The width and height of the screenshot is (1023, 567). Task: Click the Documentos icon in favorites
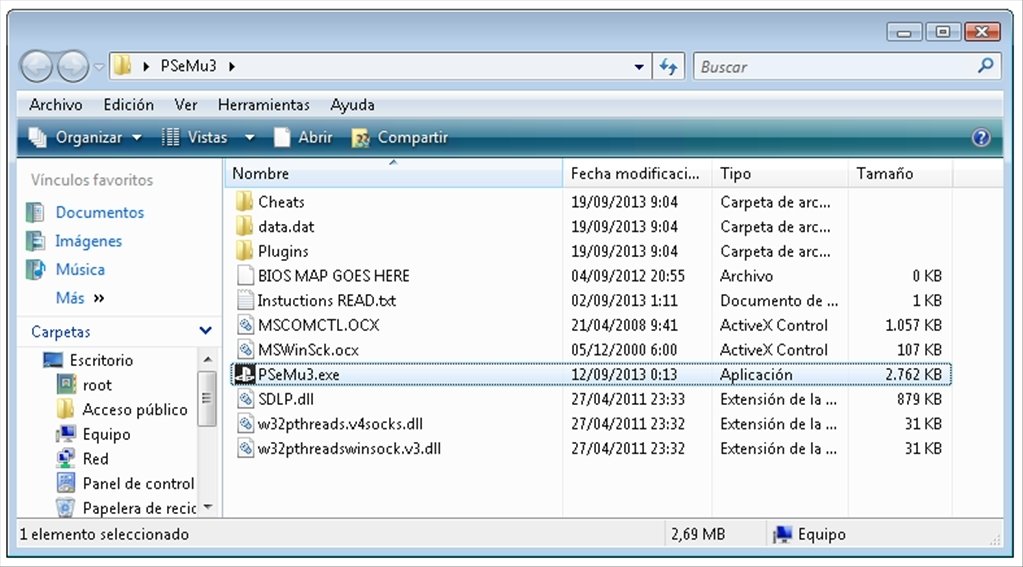[35, 212]
